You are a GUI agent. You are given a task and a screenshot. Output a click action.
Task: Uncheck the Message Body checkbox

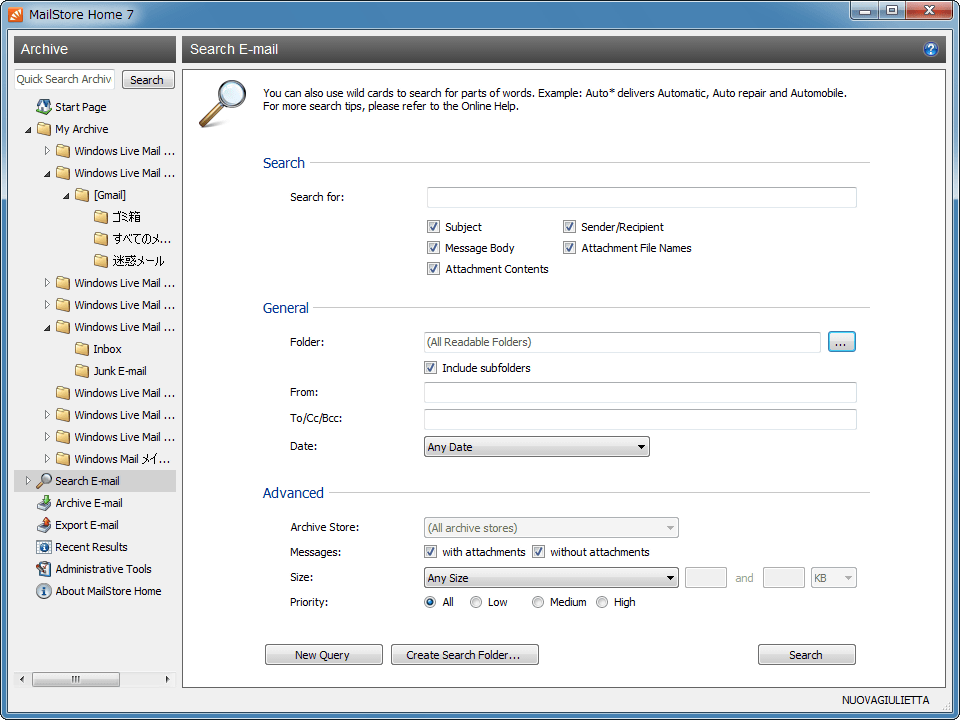tap(433, 247)
